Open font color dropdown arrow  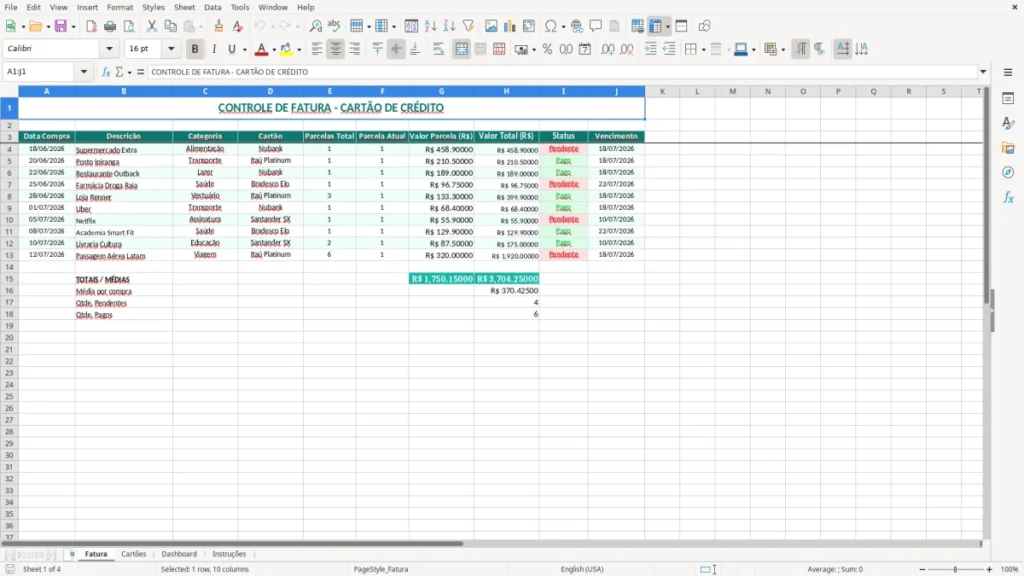point(274,49)
